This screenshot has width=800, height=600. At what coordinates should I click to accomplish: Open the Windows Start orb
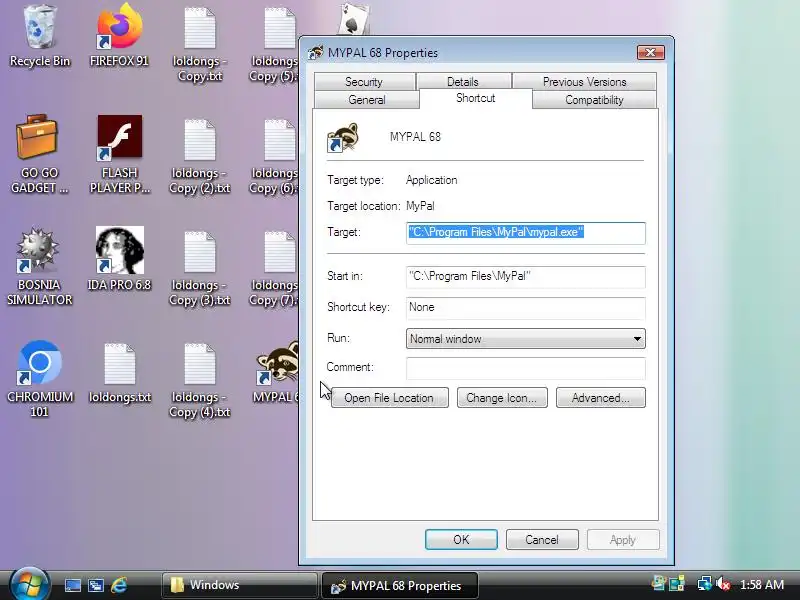click(29, 584)
